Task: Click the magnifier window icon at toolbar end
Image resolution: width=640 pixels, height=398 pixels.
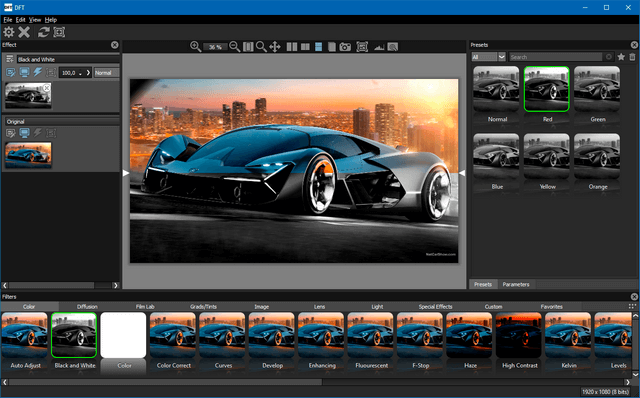Action: click(393, 47)
